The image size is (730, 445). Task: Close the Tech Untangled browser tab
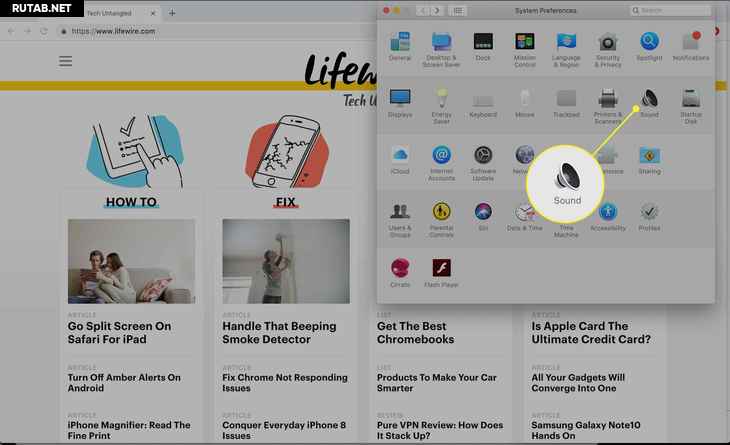[153, 13]
